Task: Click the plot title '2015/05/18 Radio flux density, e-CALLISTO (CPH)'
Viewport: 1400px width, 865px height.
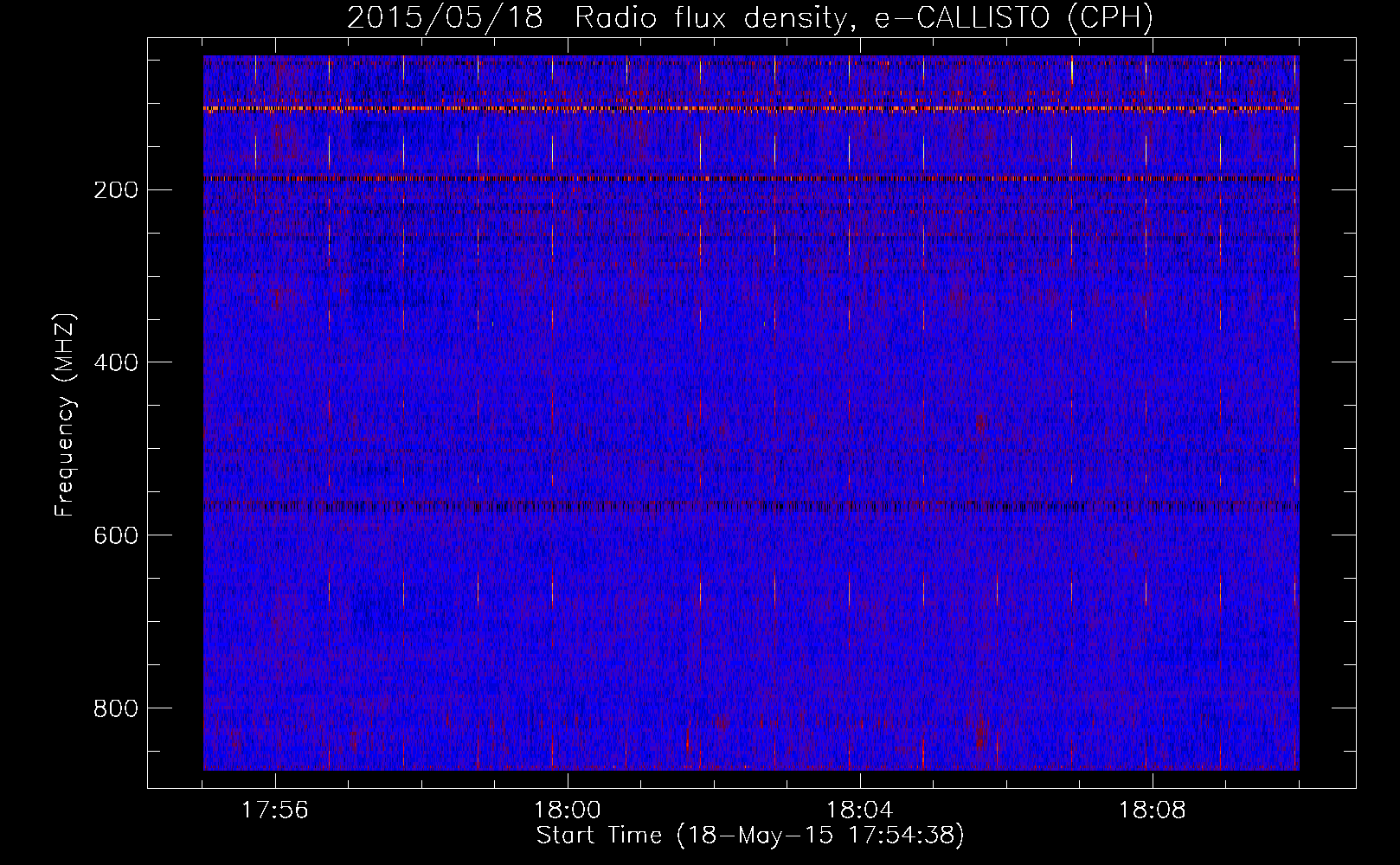Action: coord(750,18)
